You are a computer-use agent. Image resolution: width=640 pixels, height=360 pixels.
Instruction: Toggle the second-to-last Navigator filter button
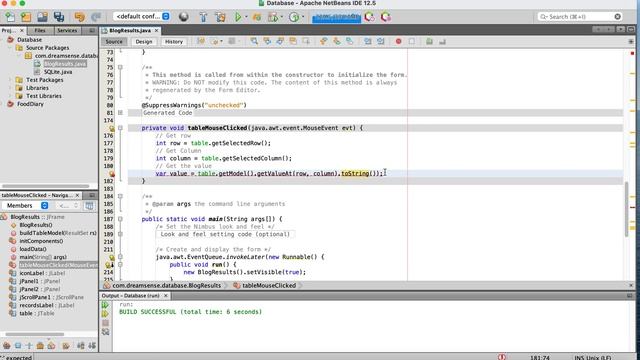click(x=81, y=346)
